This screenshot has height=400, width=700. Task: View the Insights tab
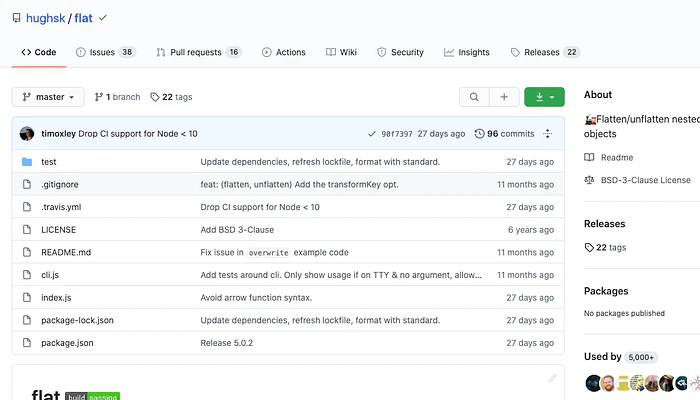pos(467,52)
